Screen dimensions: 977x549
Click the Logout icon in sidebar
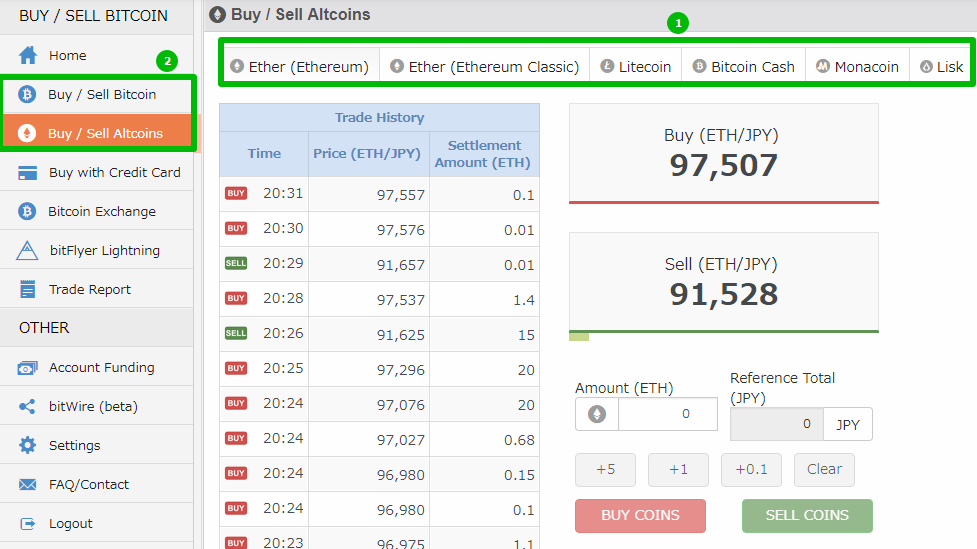coord(28,523)
